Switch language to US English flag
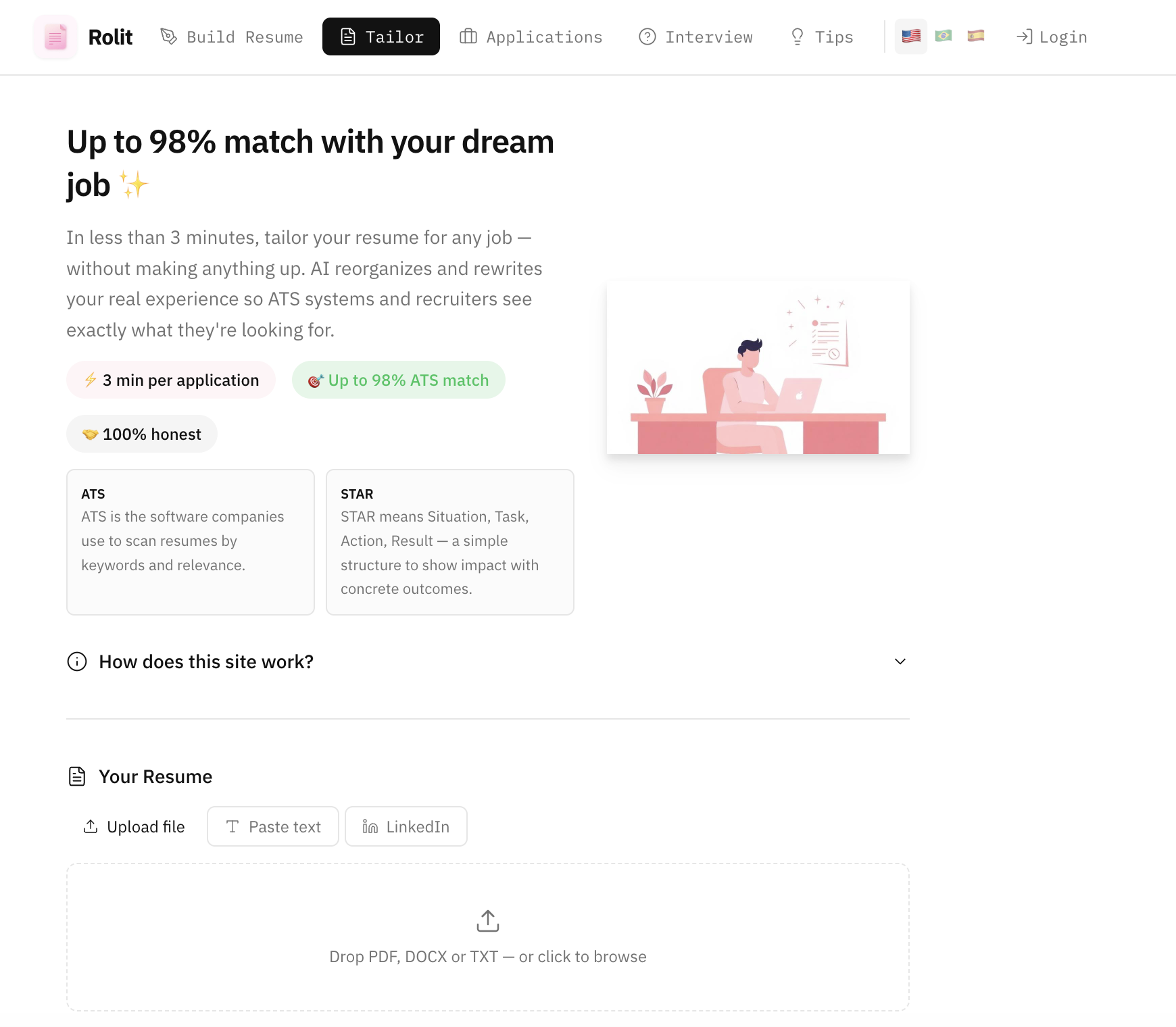The width and height of the screenshot is (1176, 1027). (910, 36)
